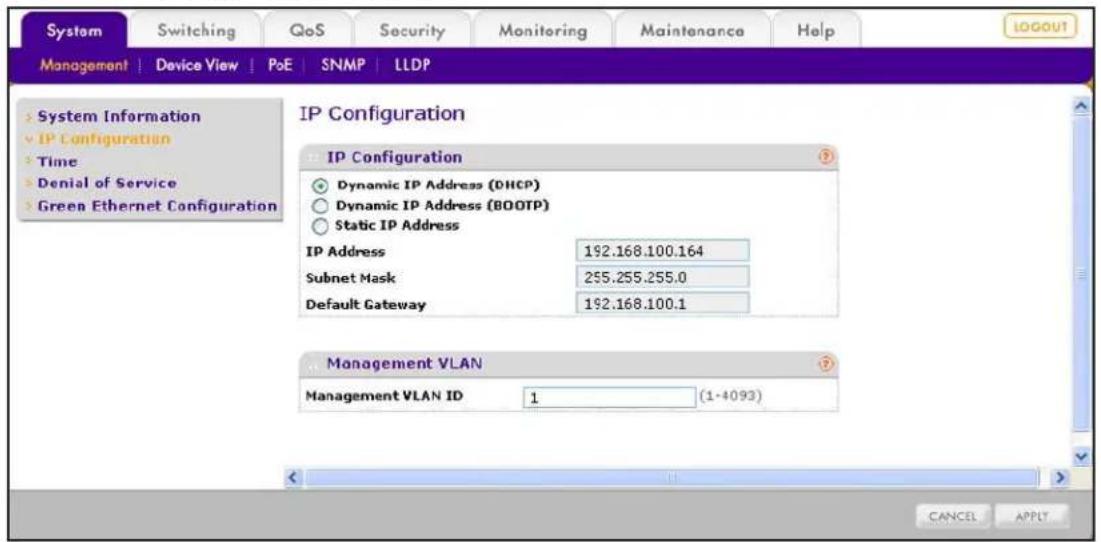Screen dimensions: 1101x542
Task: Click the Default Gateway field
Action: [x=662, y=303]
